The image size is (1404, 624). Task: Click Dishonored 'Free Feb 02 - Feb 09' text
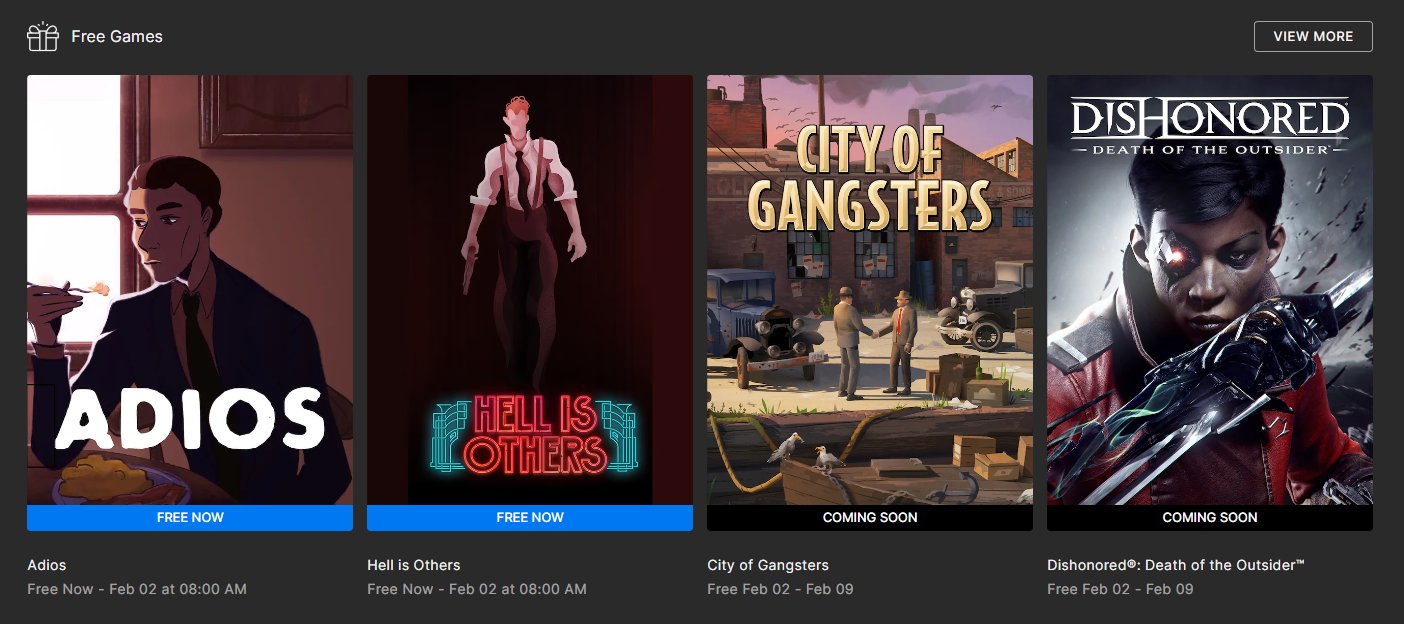click(1120, 589)
